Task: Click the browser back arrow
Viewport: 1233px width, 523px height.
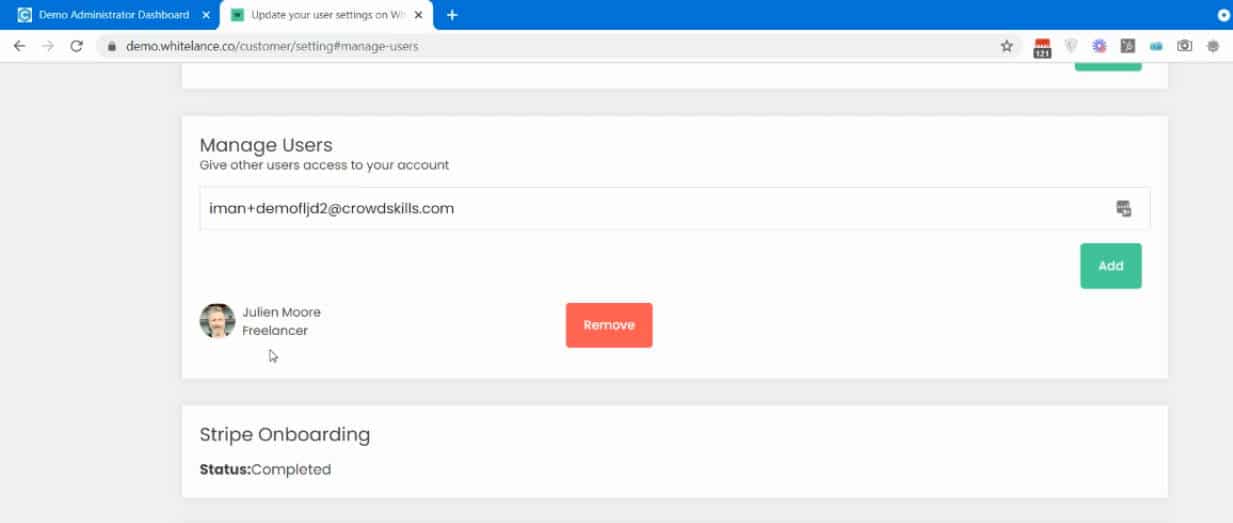Action: click(x=19, y=46)
